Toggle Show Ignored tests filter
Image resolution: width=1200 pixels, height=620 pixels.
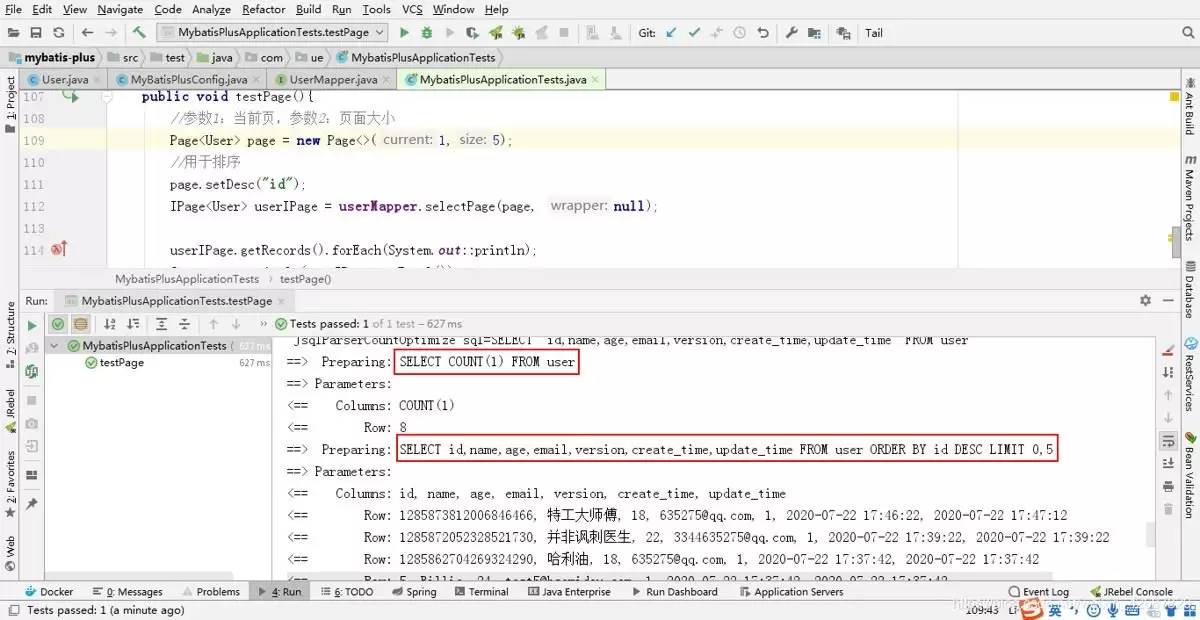[80, 324]
